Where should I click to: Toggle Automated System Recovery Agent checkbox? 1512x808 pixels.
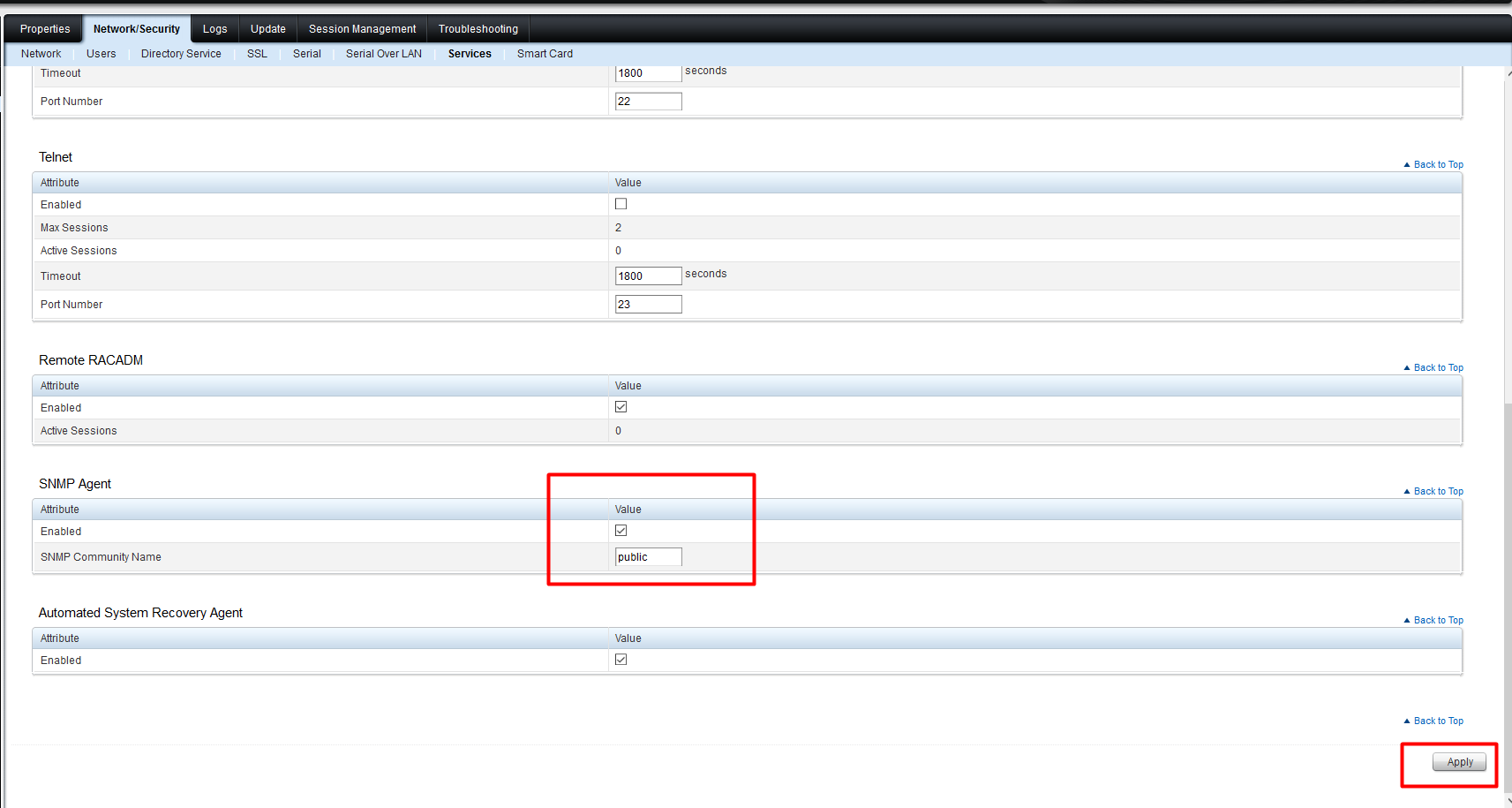point(621,660)
